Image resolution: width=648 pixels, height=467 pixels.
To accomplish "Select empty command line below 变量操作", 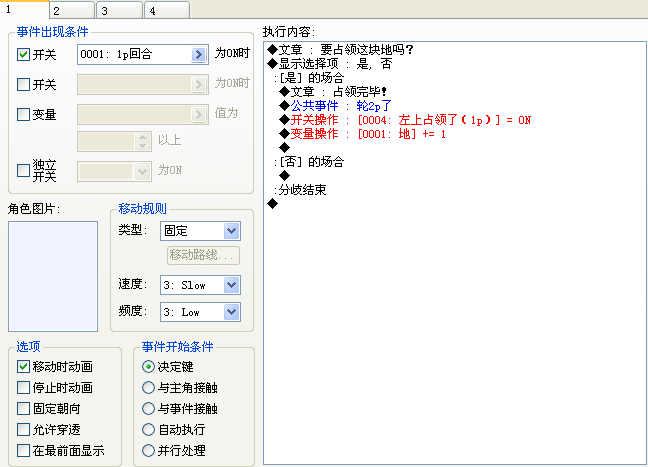I will coord(284,148).
